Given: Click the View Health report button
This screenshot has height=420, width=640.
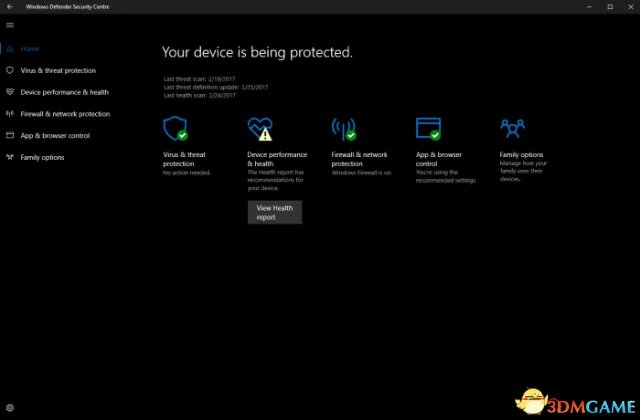Looking at the screenshot, I should (x=275, y=212).
